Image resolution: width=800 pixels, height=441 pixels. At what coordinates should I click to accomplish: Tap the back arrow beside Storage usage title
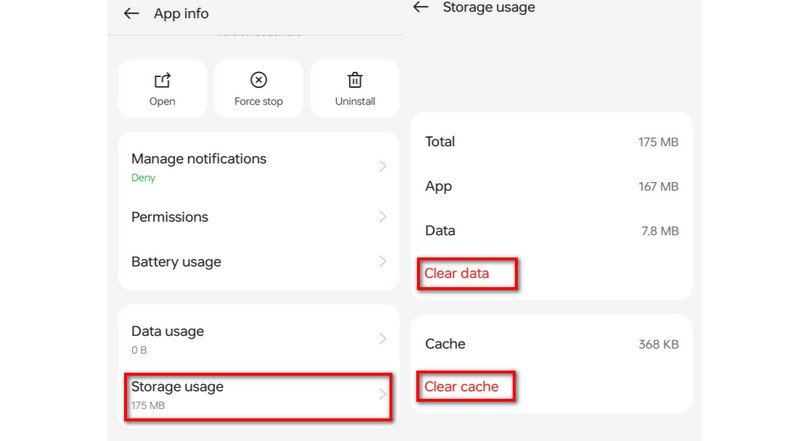[x=421, y=7]
